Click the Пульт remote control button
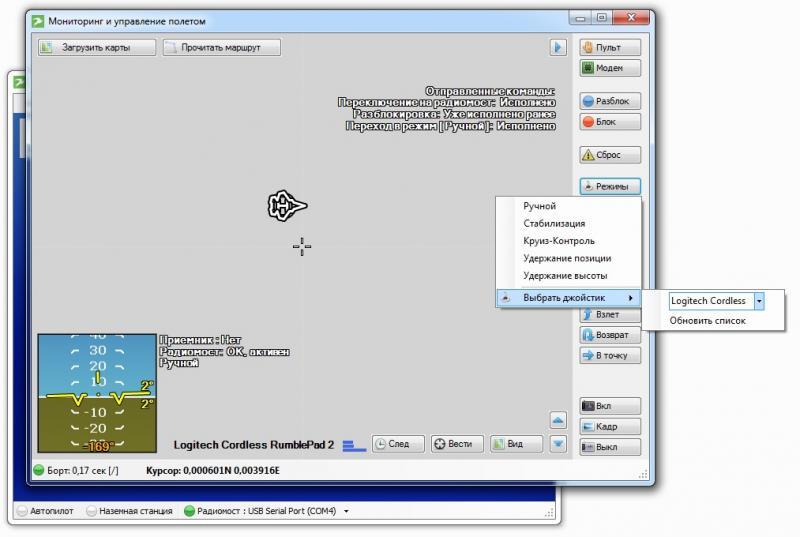Viewport: 800px width, 537px height. pos(609,47)
